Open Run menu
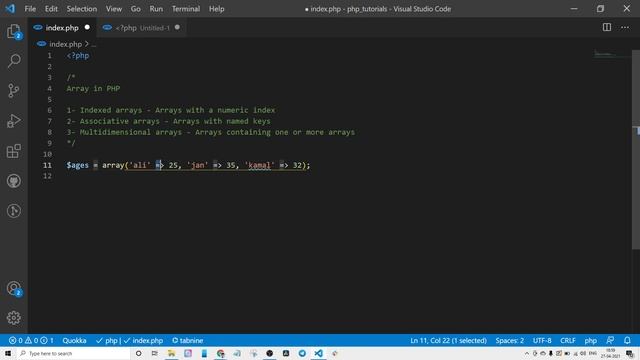This screenshot has width=640, height=360. [156, 9]
